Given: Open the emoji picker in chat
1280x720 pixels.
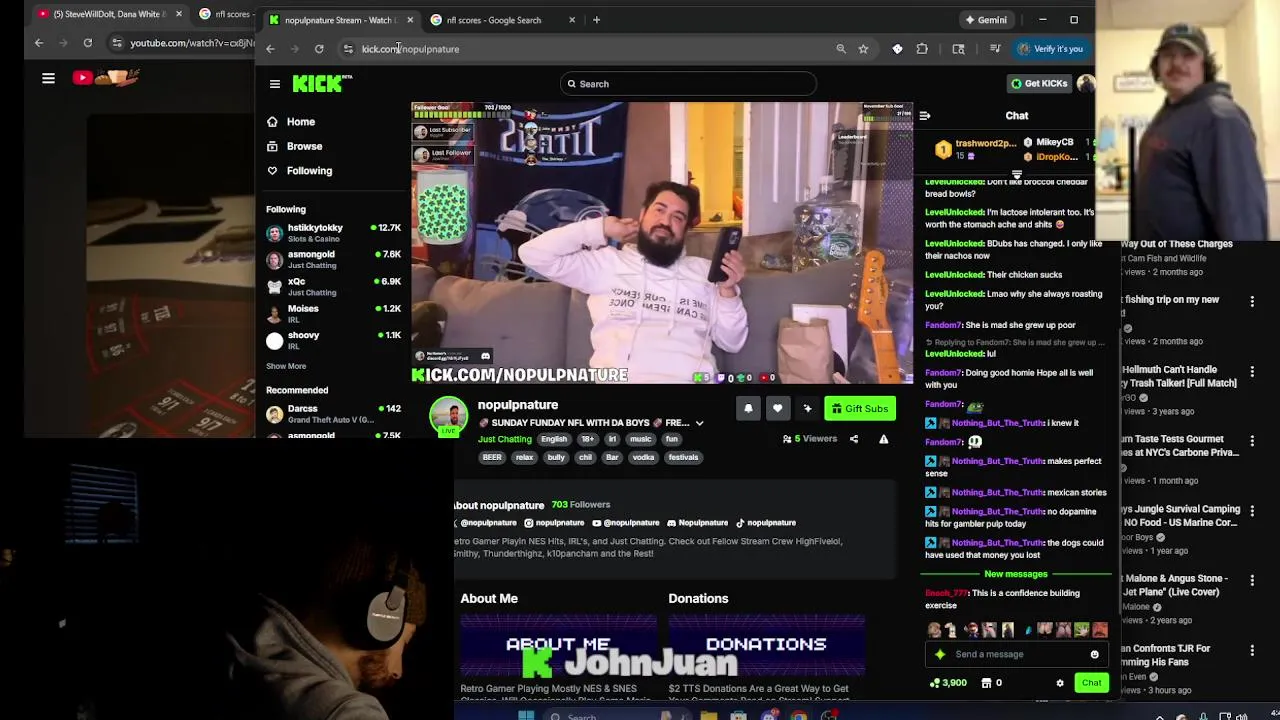Looking at the screenshot, I should point(1094,655).
